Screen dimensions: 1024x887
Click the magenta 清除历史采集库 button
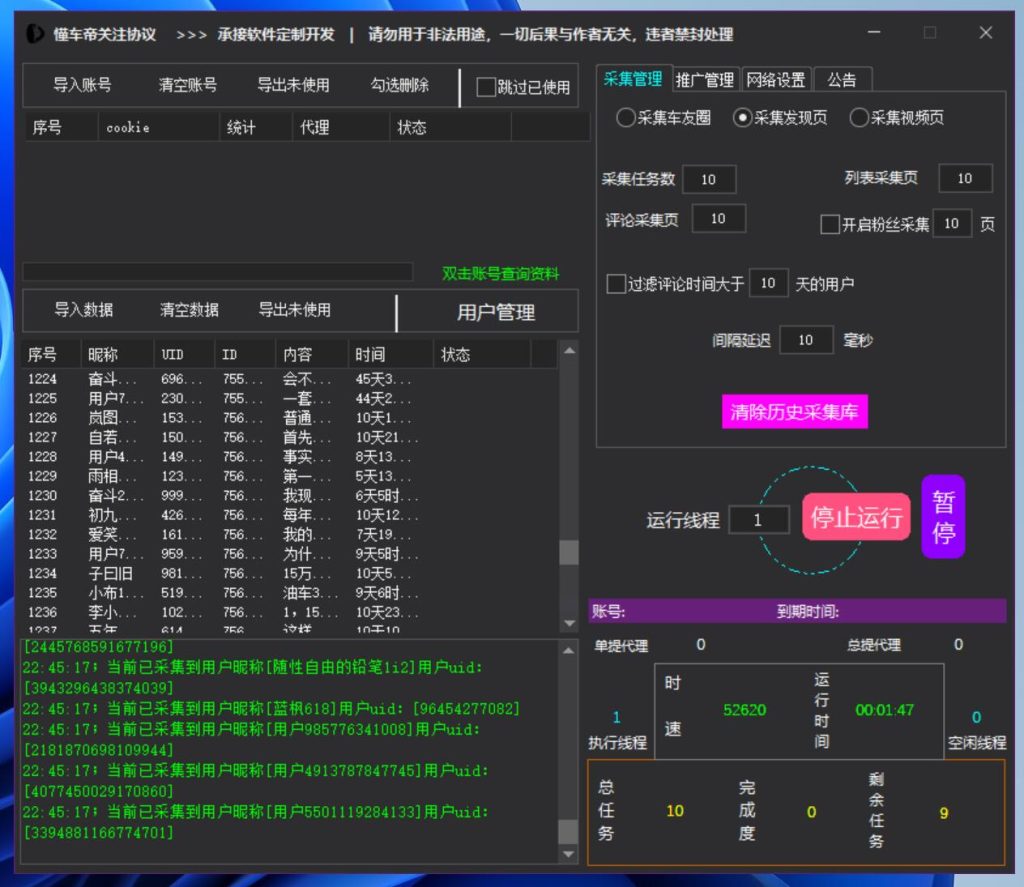click(794, 412)
